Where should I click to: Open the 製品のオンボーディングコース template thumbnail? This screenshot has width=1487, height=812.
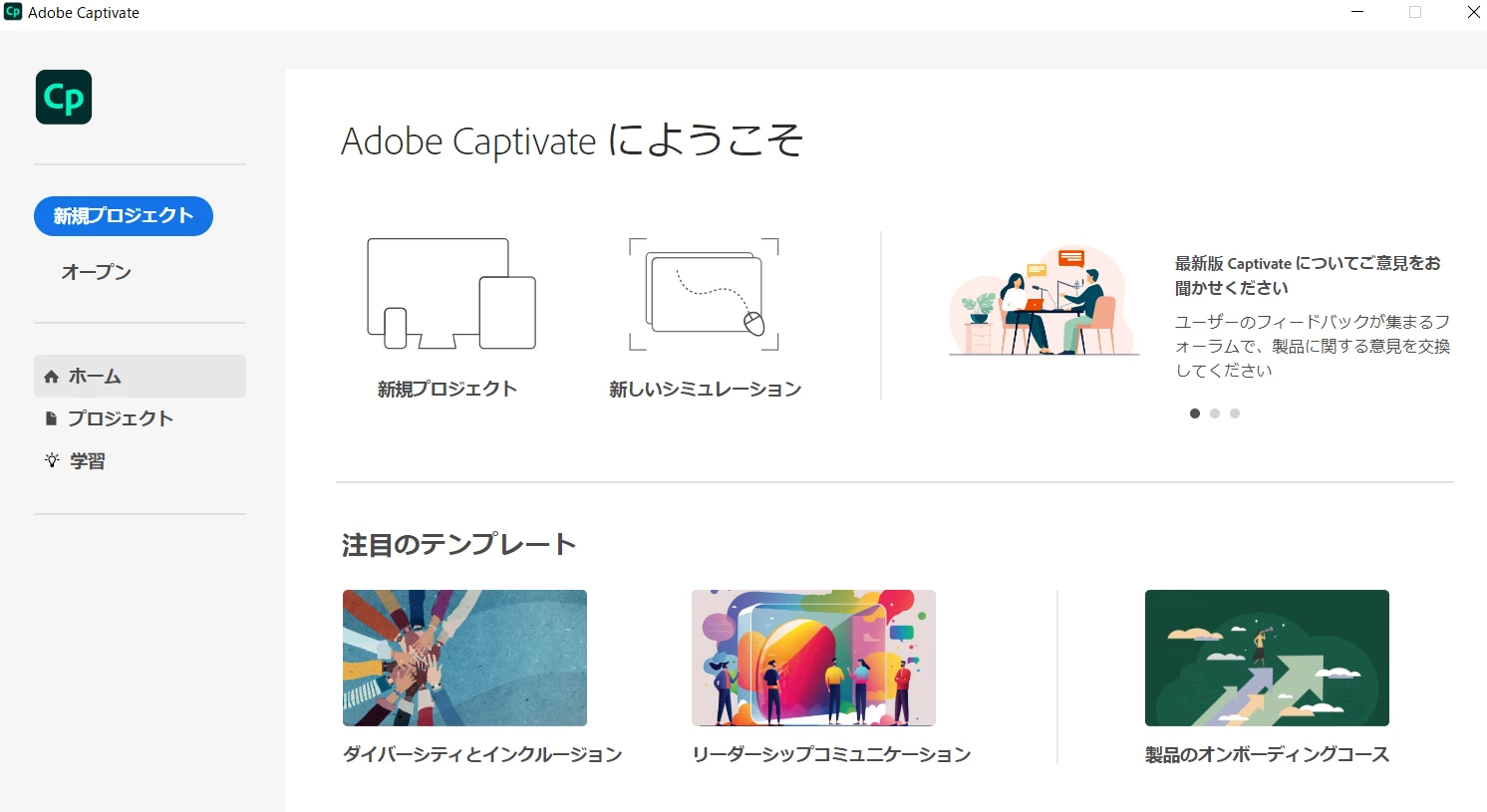tap(1267, 658)
